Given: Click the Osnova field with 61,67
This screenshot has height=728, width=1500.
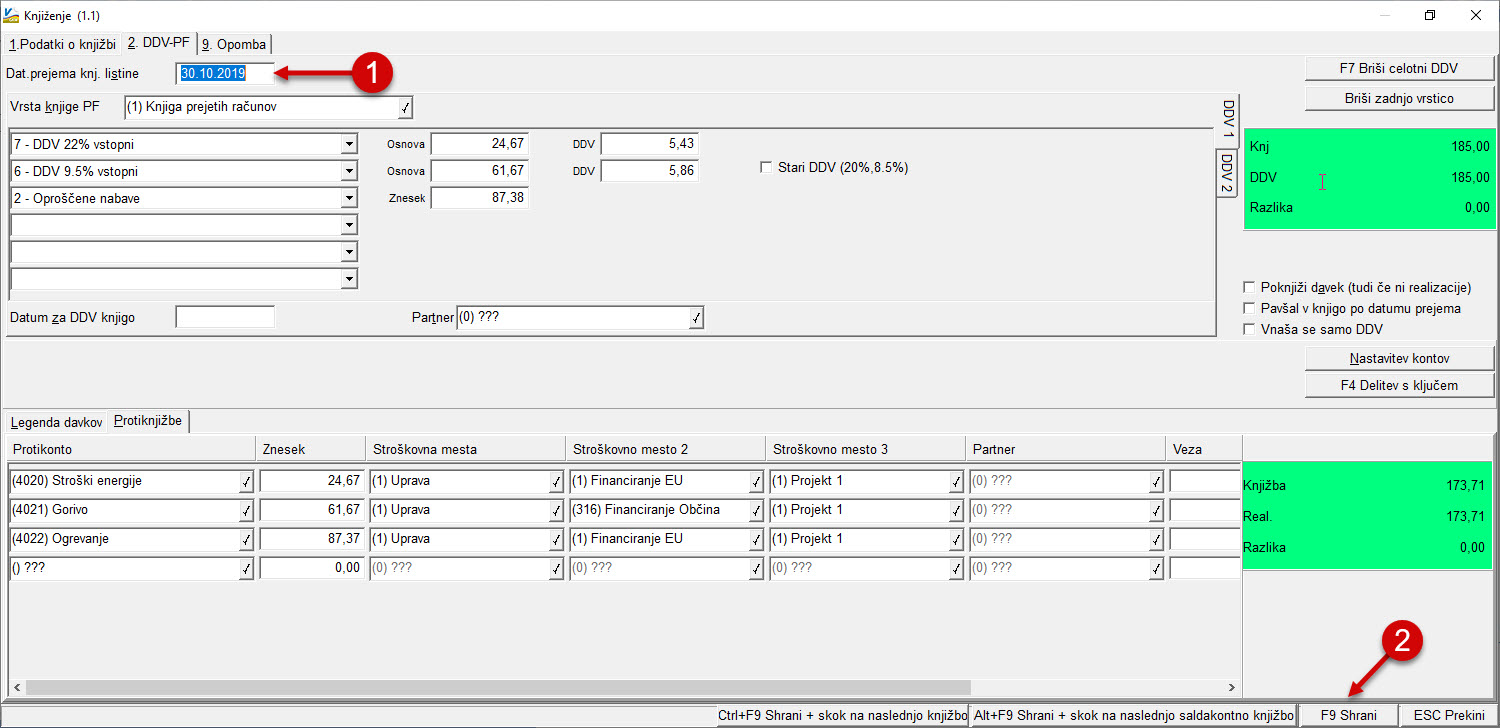Looking at the screenshot, I should [479, 171].
